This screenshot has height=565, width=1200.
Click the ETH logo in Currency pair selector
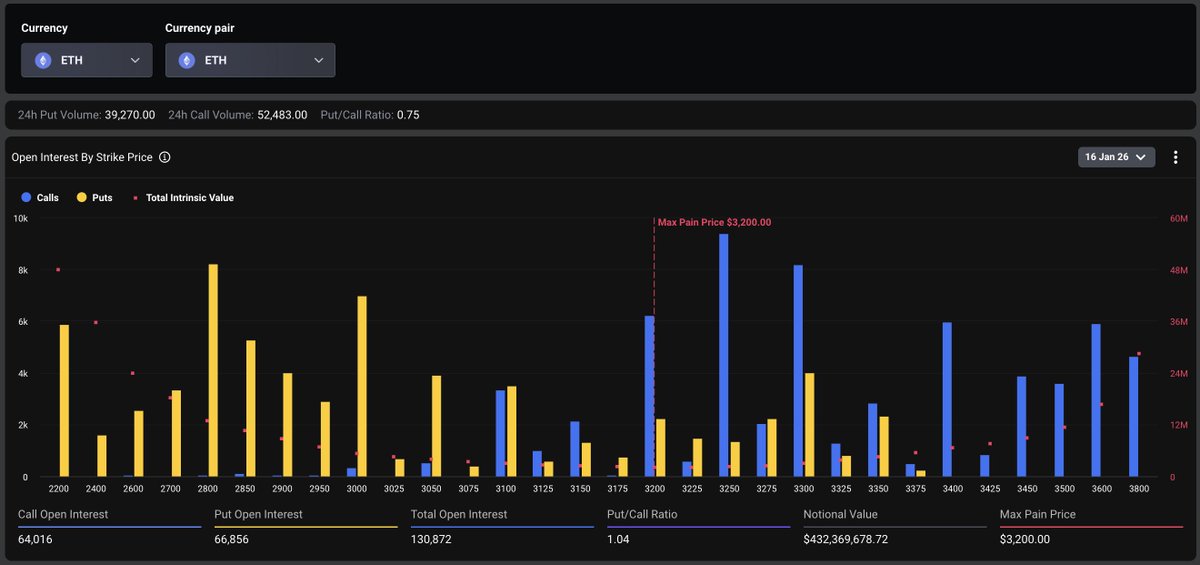click(187, 60)
